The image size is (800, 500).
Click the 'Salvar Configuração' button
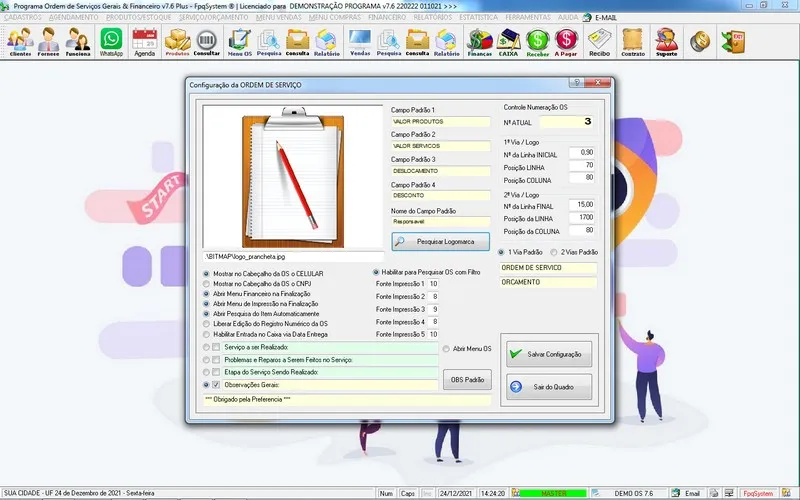pos(549,354)
